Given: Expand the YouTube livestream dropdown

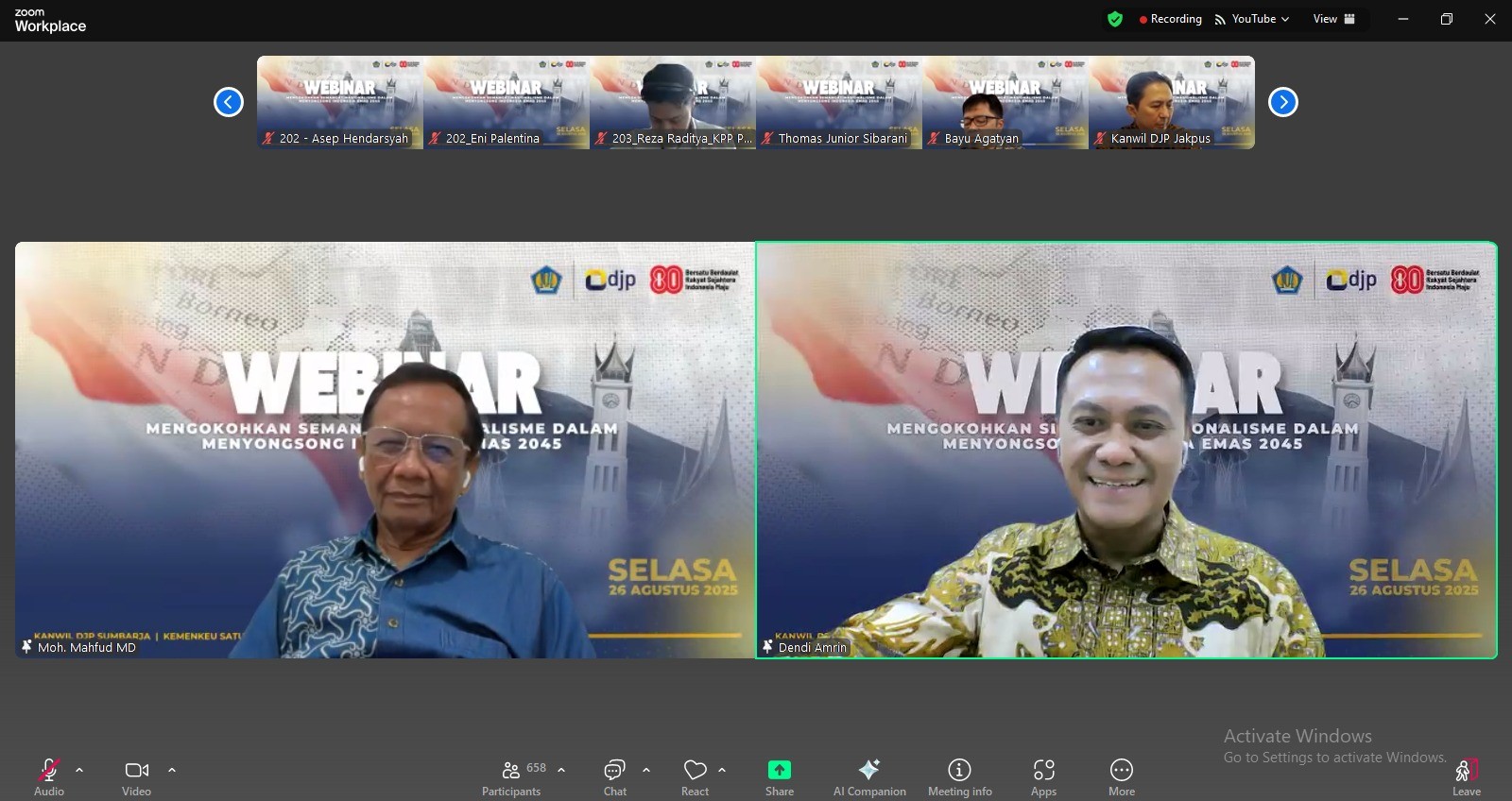Looking at the screenshot, I should pos(1253,19).
